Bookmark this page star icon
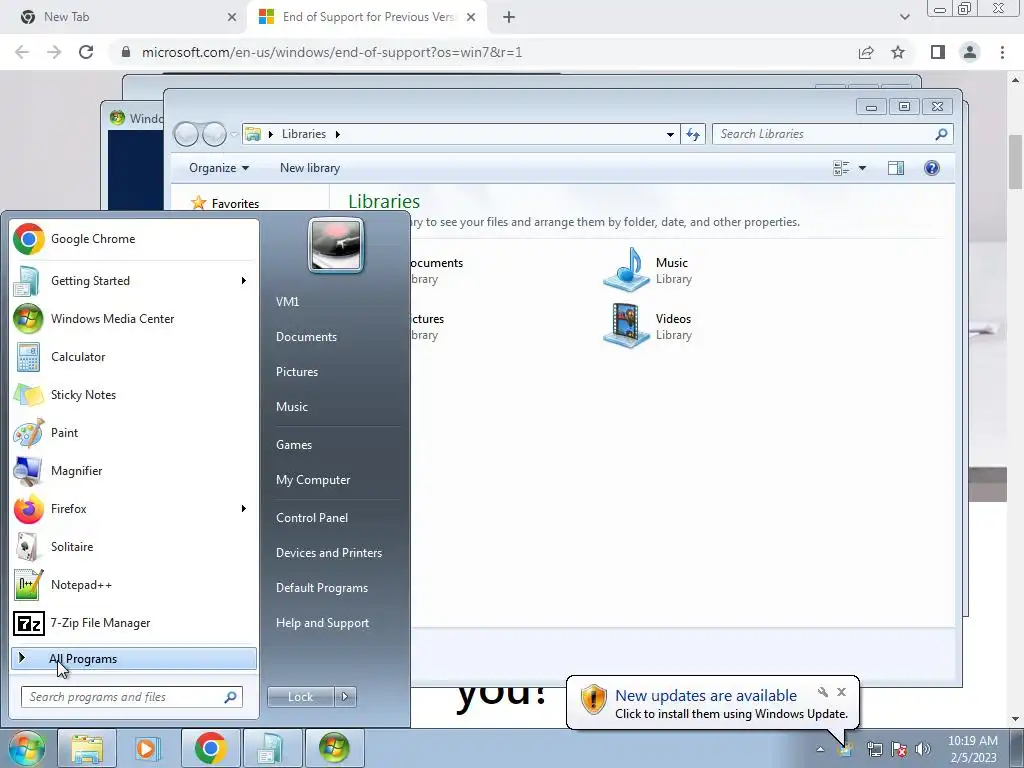Image resolution: width=1024 pixels, height=768 pixels. [899, 52]
